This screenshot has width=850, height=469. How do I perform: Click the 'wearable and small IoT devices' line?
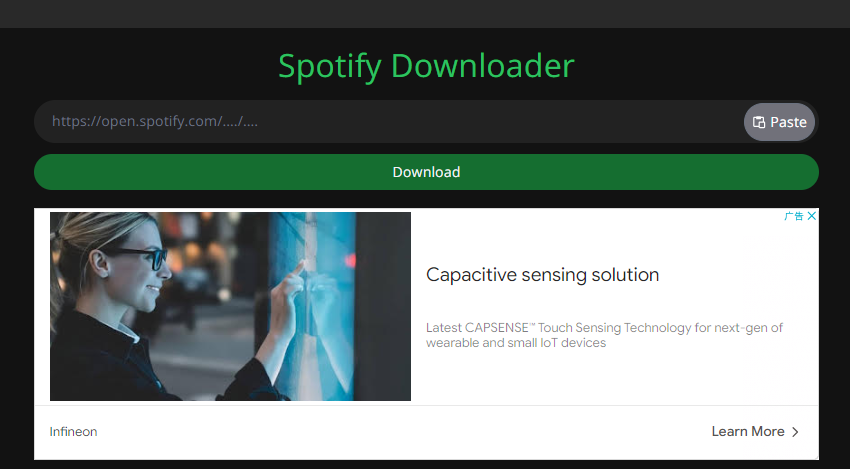coord(516,343)
